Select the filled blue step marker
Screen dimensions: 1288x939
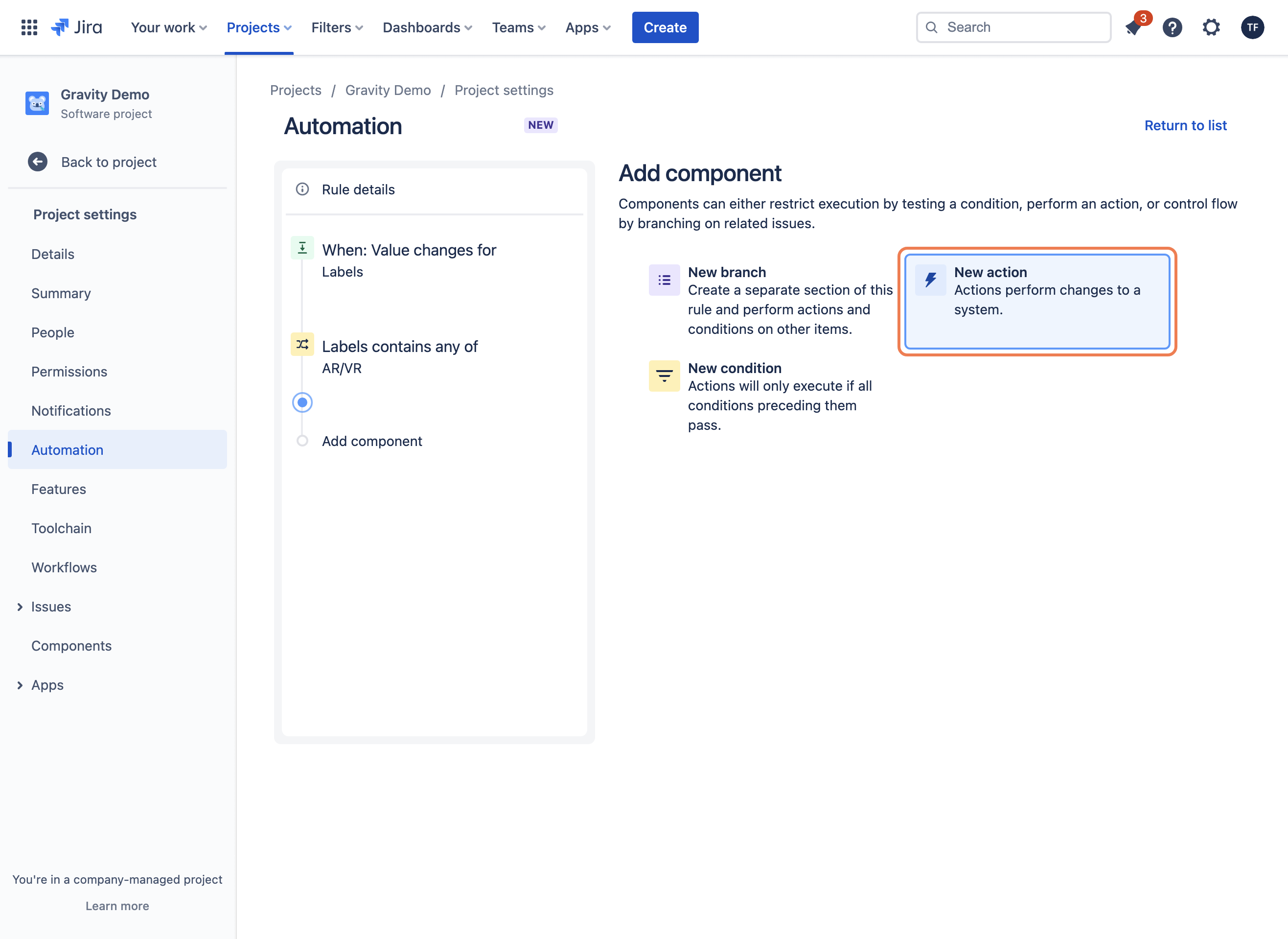pos(302,402)
